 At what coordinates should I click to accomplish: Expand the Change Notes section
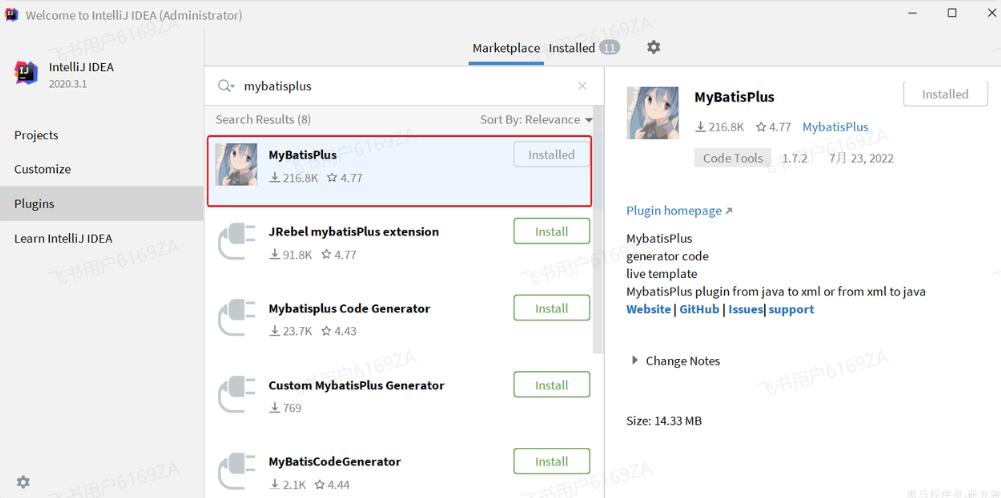pos(635,361)
